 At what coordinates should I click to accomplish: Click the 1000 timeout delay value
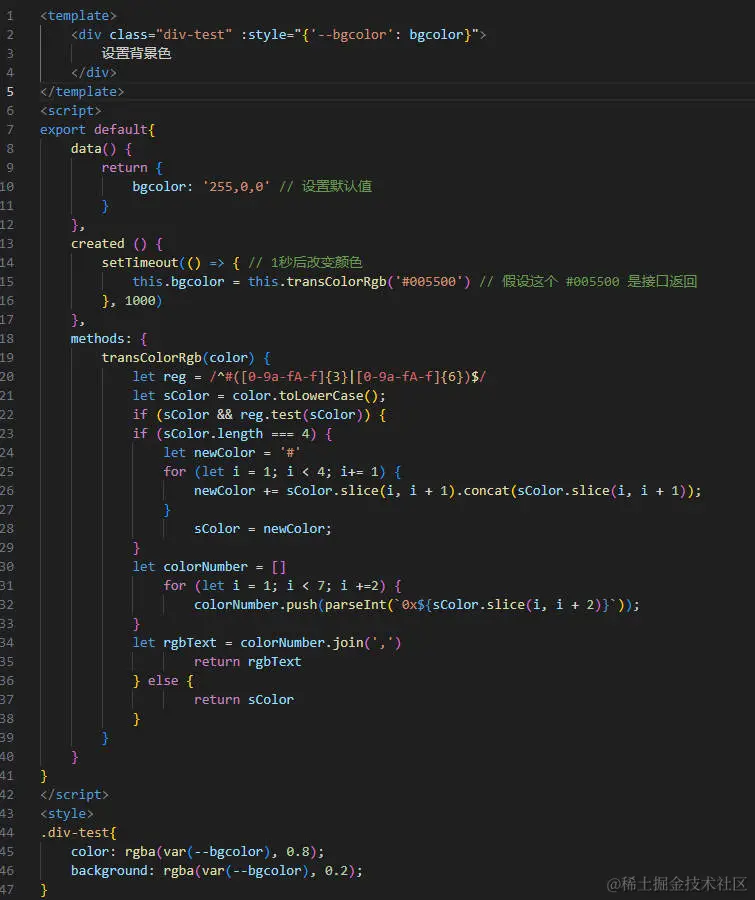tap(140, 300)
